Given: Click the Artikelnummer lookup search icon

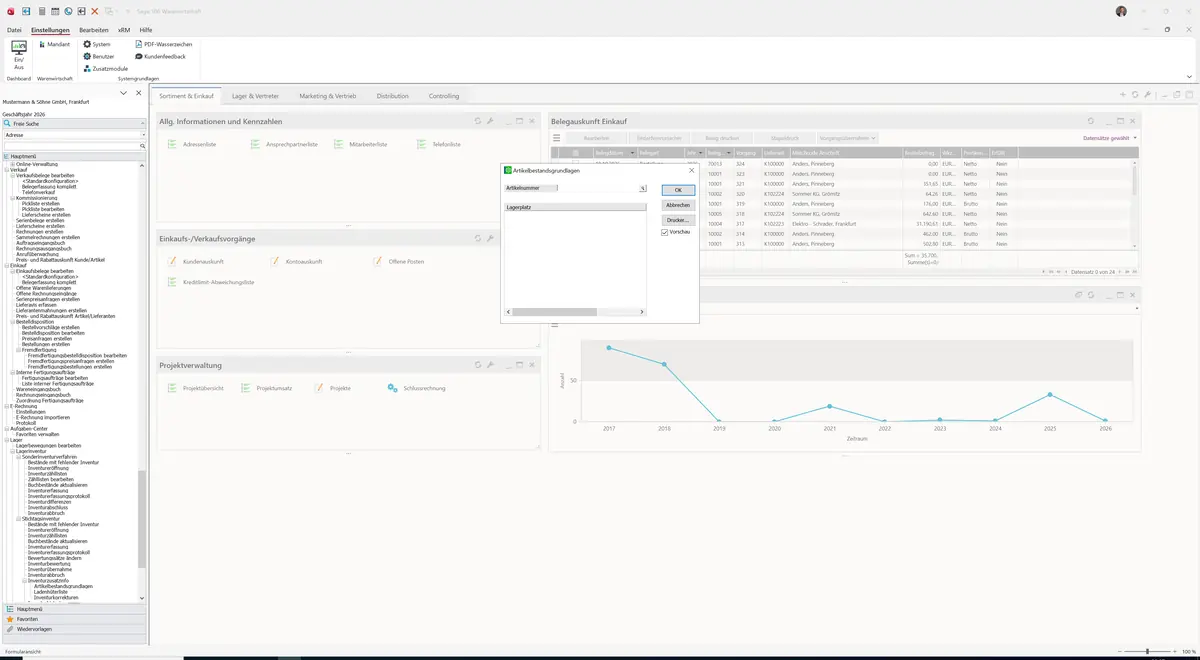Looking at the screenshot, I should 643,188.
